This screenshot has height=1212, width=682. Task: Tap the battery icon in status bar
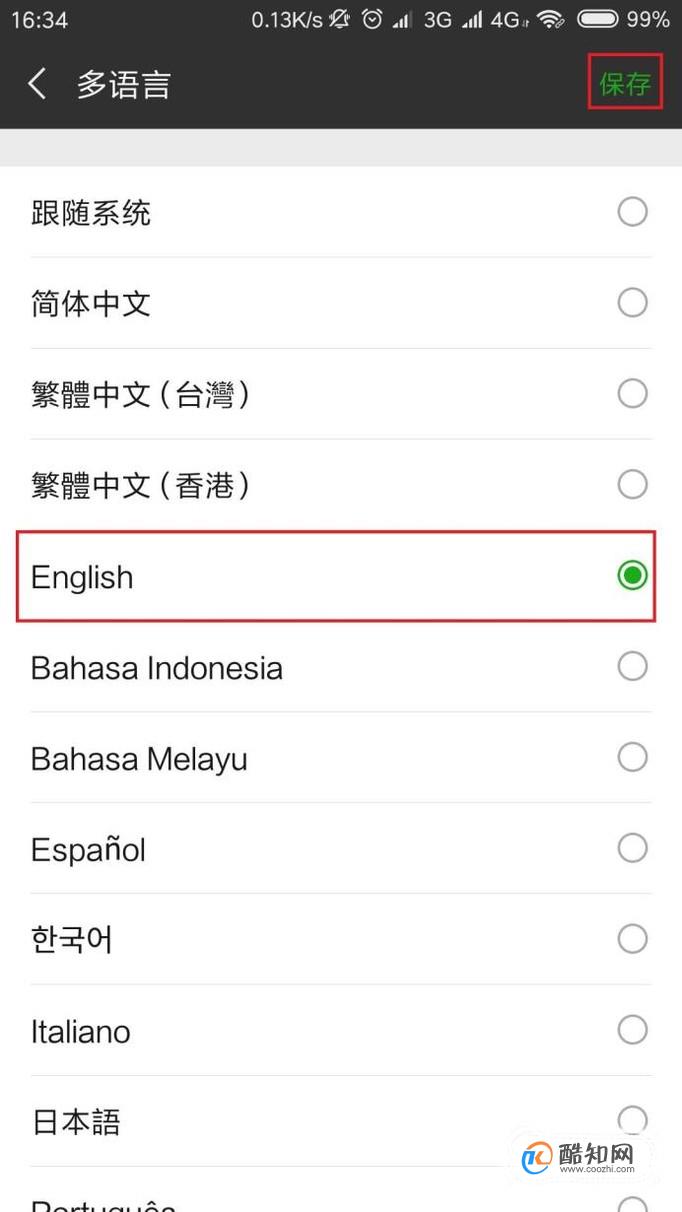(x=597, y=19)
